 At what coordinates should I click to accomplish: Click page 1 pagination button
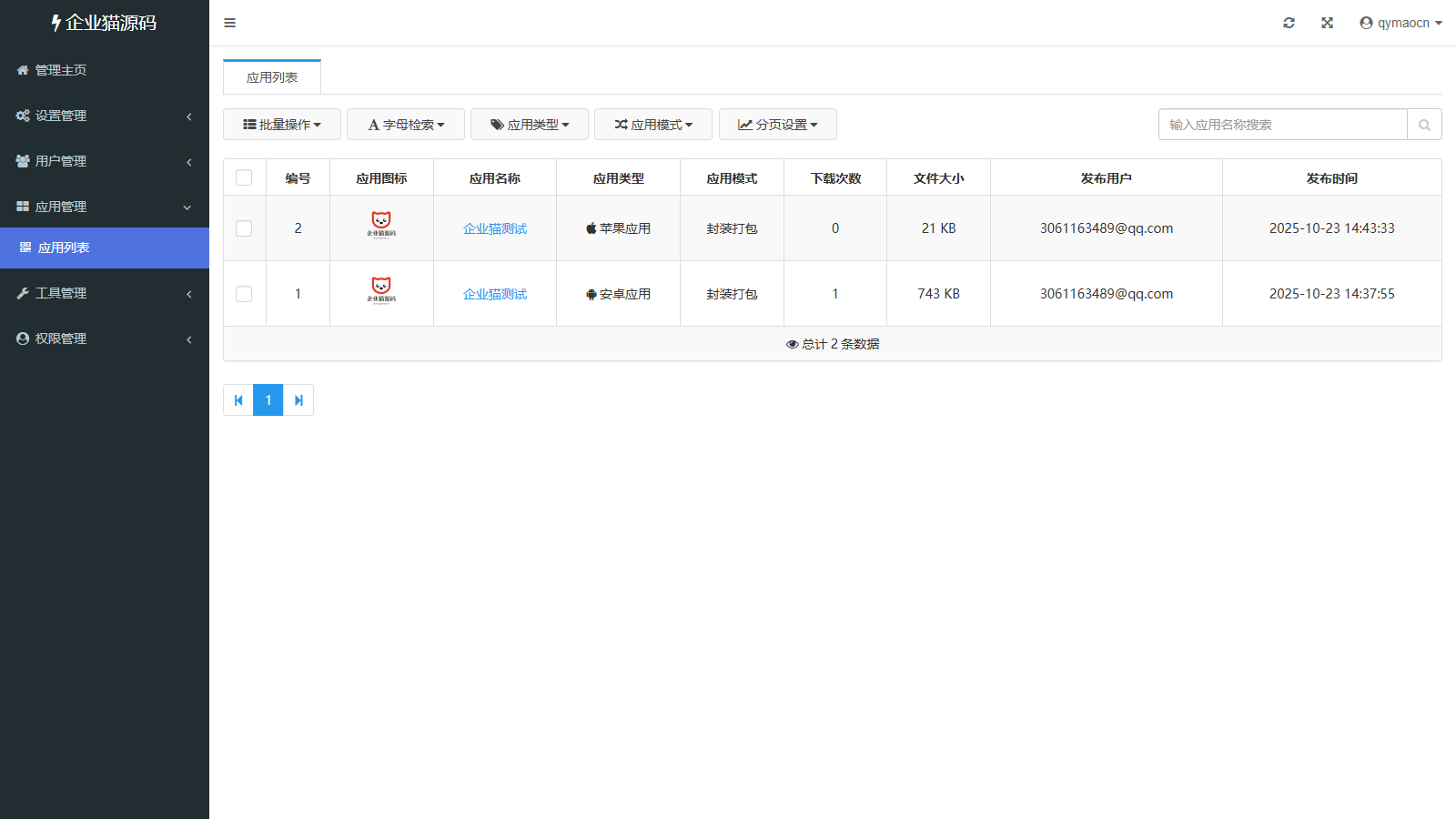tap(268, 400)
